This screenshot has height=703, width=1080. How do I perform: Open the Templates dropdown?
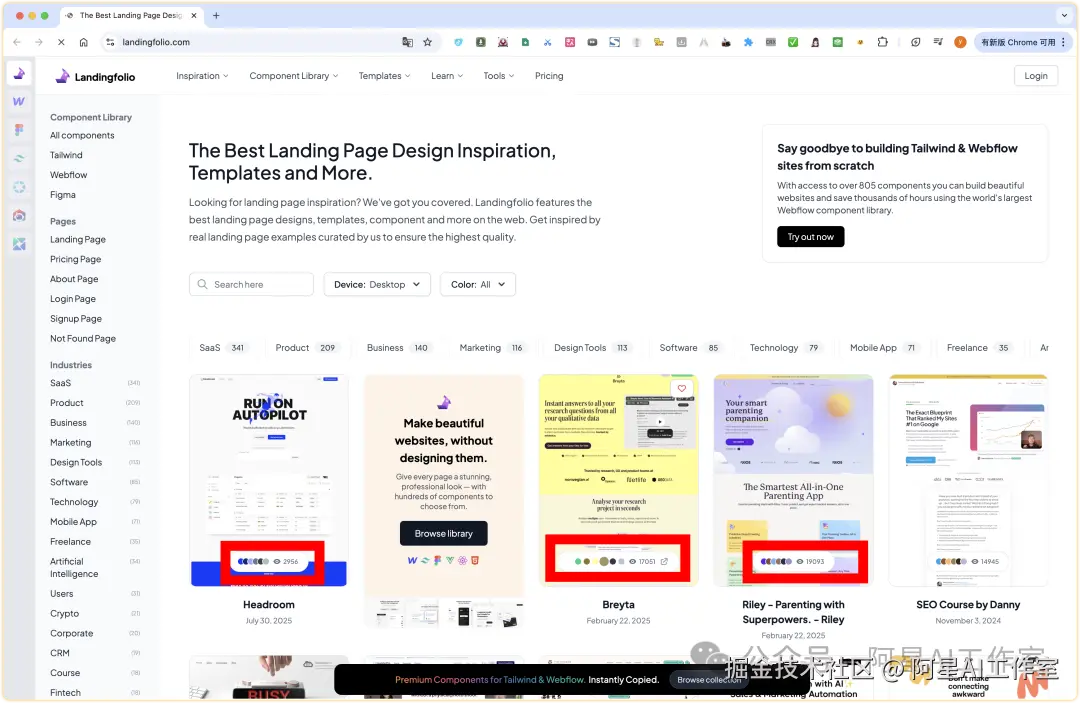click(x=384, y=76)
